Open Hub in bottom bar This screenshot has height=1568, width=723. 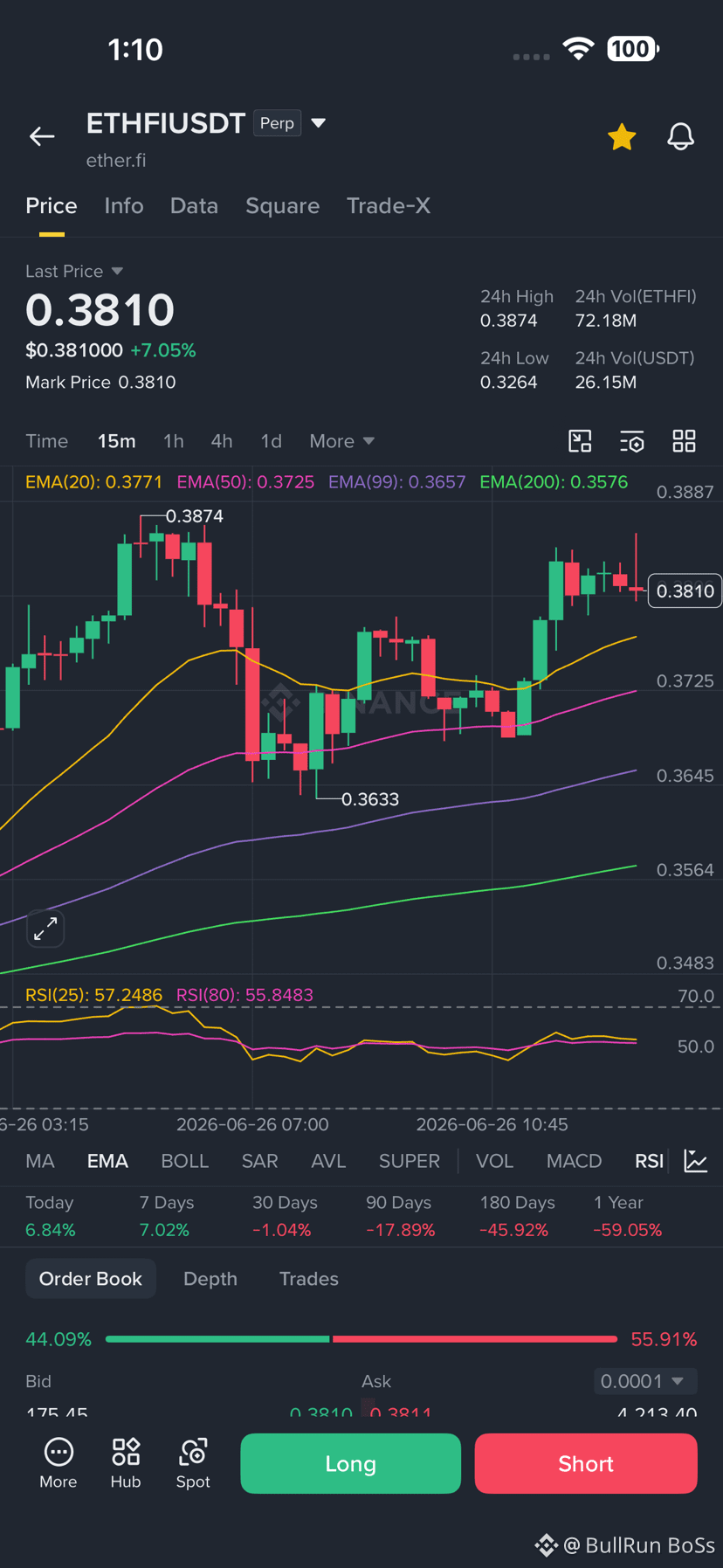[126, 1463]
